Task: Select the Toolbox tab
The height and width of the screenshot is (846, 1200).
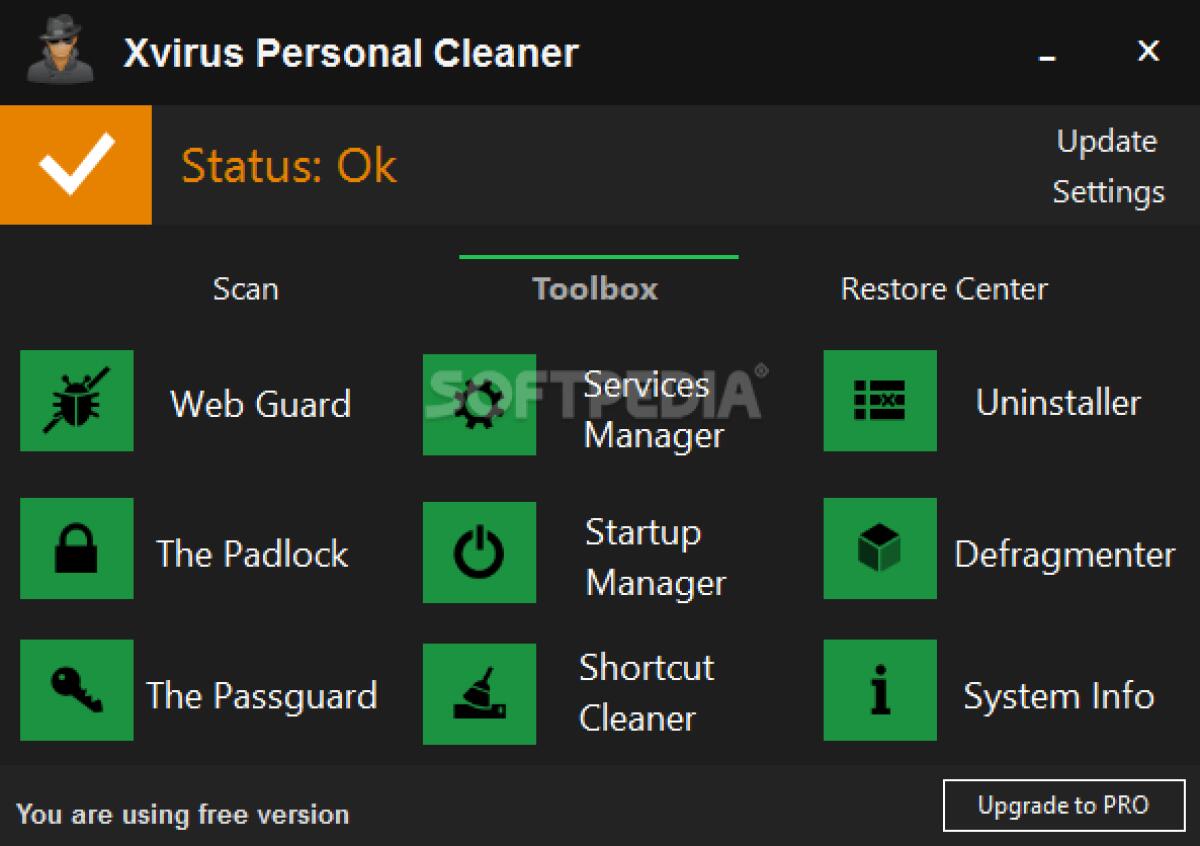Action: pyautogui.click(x=596, y=289)
